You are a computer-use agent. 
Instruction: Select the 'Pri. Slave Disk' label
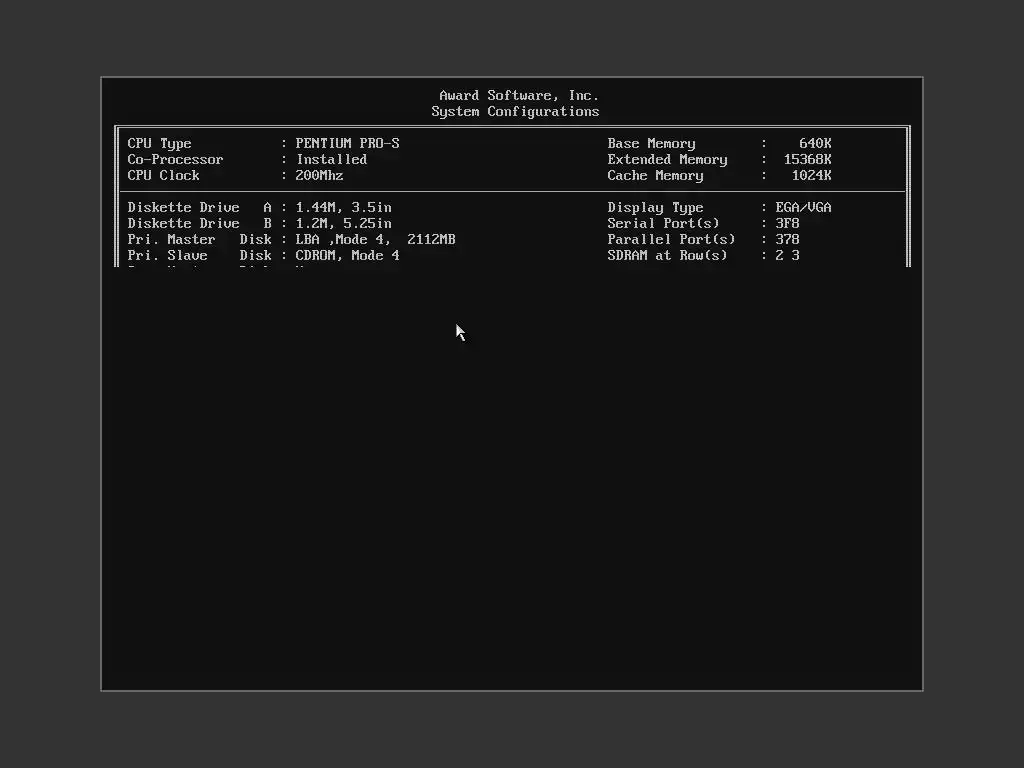199,255
